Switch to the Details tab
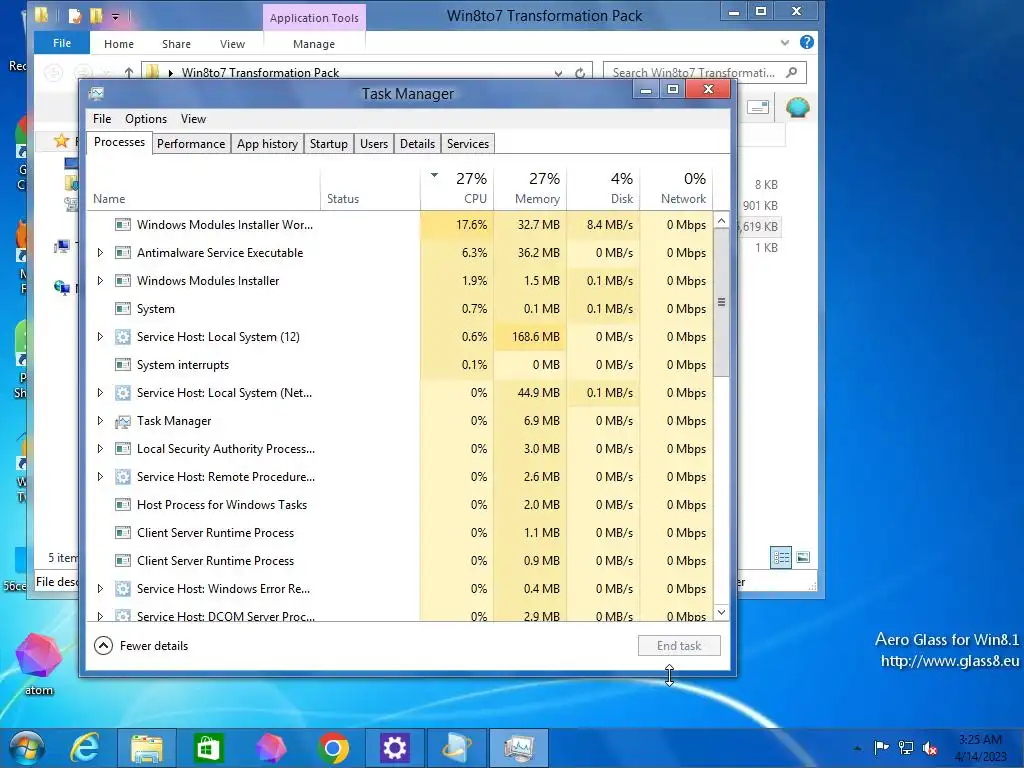This screenshot has width=1024, height=768. pos(417,144)
